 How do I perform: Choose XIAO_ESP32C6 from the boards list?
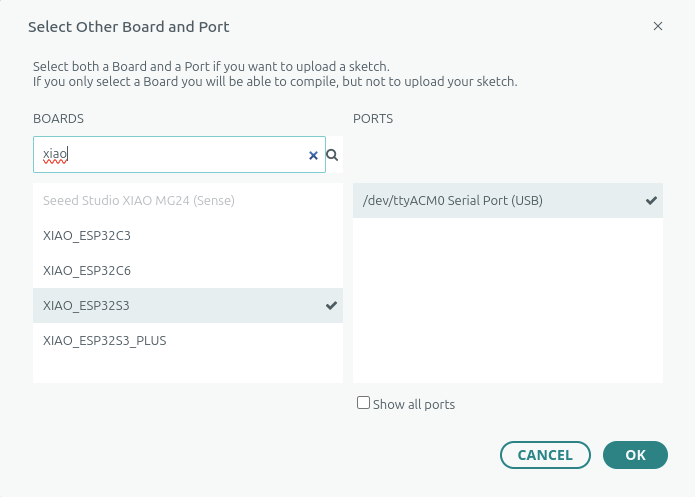coord(87,270)
